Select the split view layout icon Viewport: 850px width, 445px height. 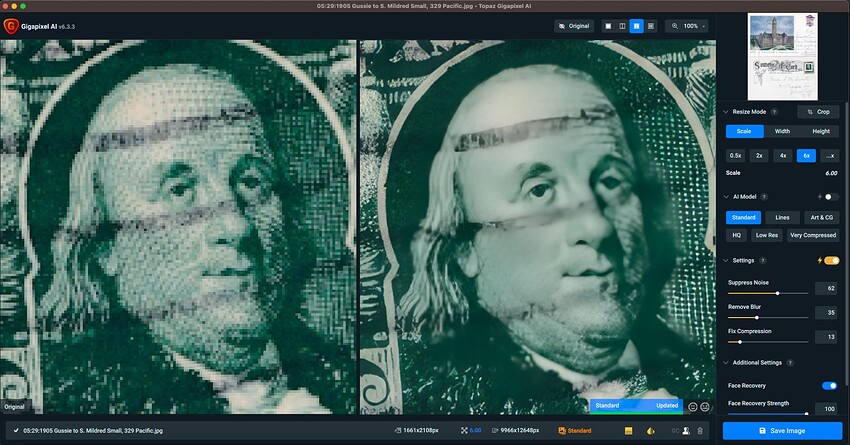click(x=622, y=26)
